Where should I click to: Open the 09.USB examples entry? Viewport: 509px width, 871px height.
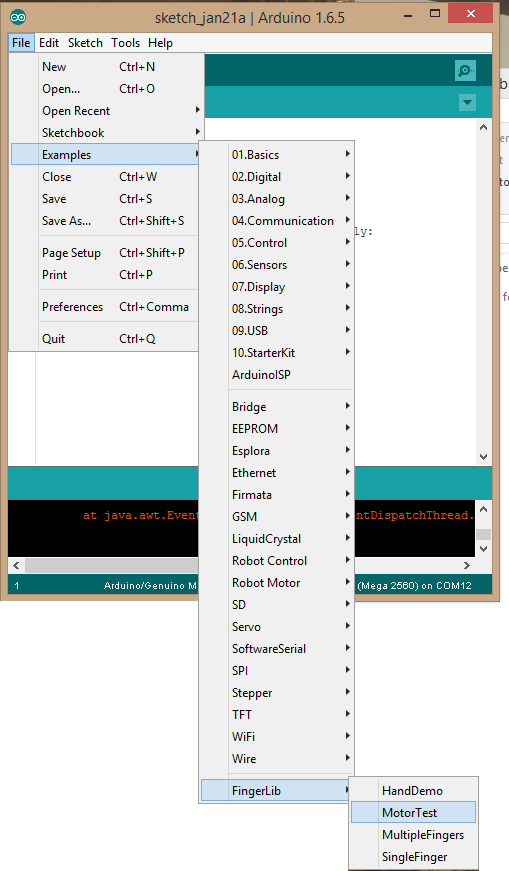point(277,331)
